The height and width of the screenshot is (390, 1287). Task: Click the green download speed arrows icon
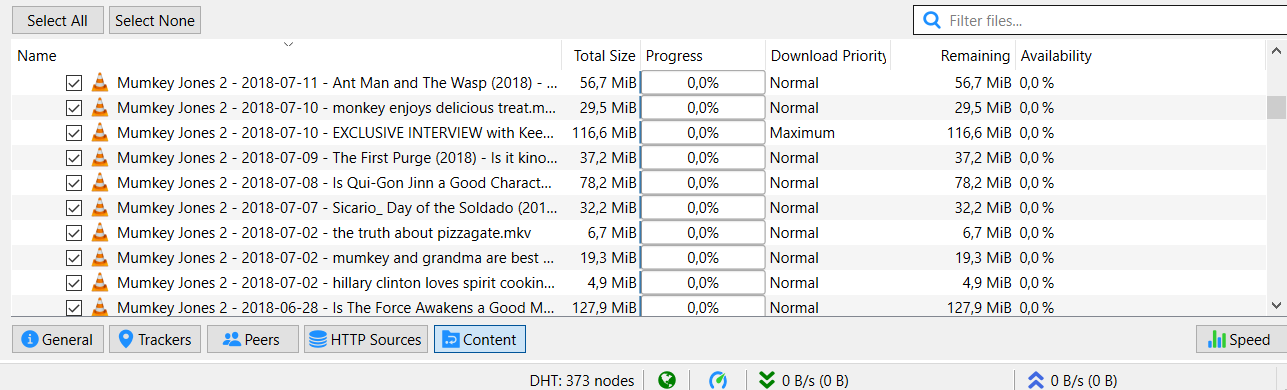pos(767,380)
